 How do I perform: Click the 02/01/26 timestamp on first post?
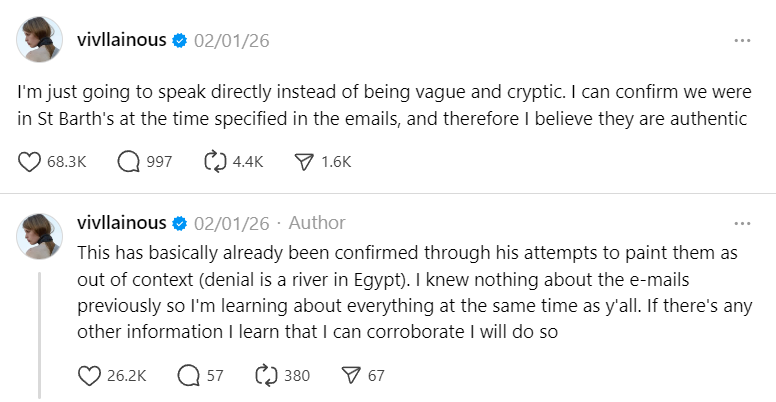tap(232, 41)
